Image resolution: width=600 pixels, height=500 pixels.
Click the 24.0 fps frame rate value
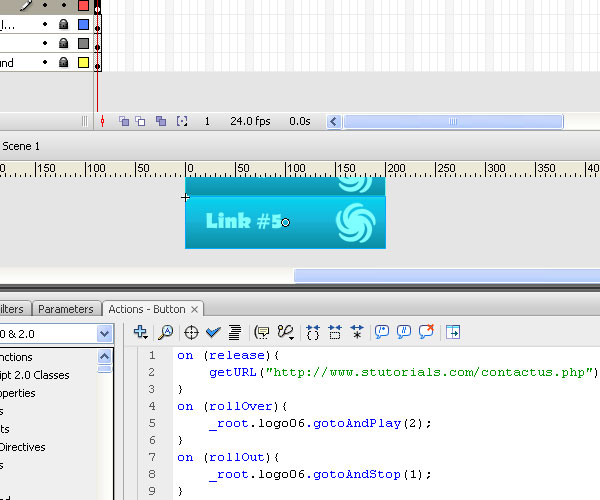pos(250,121)
